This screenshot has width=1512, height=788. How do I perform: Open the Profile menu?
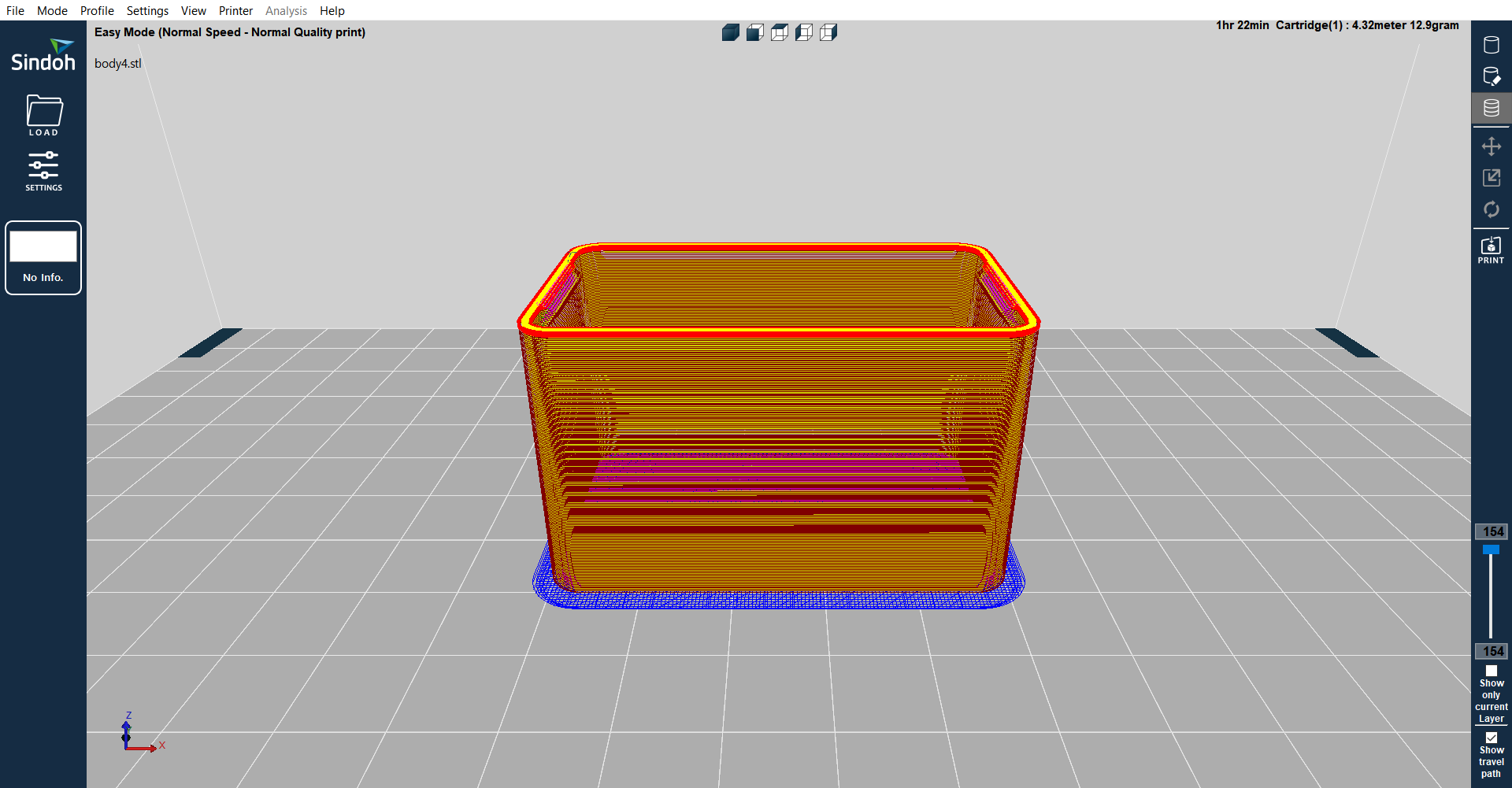point(97,10)
